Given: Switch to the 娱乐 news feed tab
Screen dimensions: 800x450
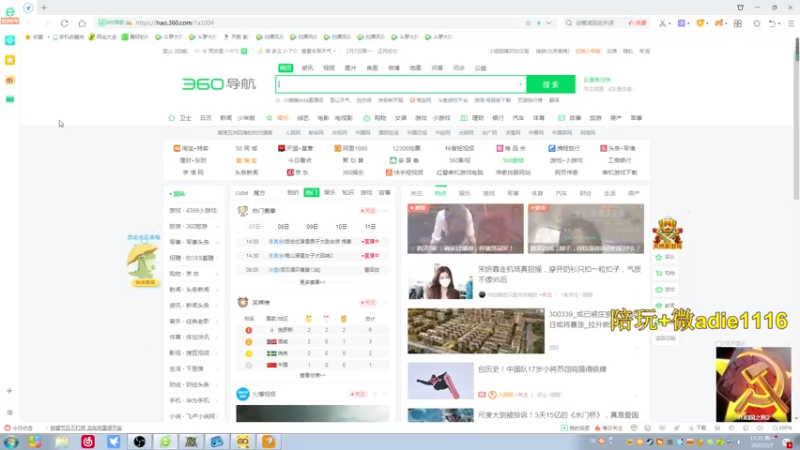Looking at the screenshot, I should [464, 193].
